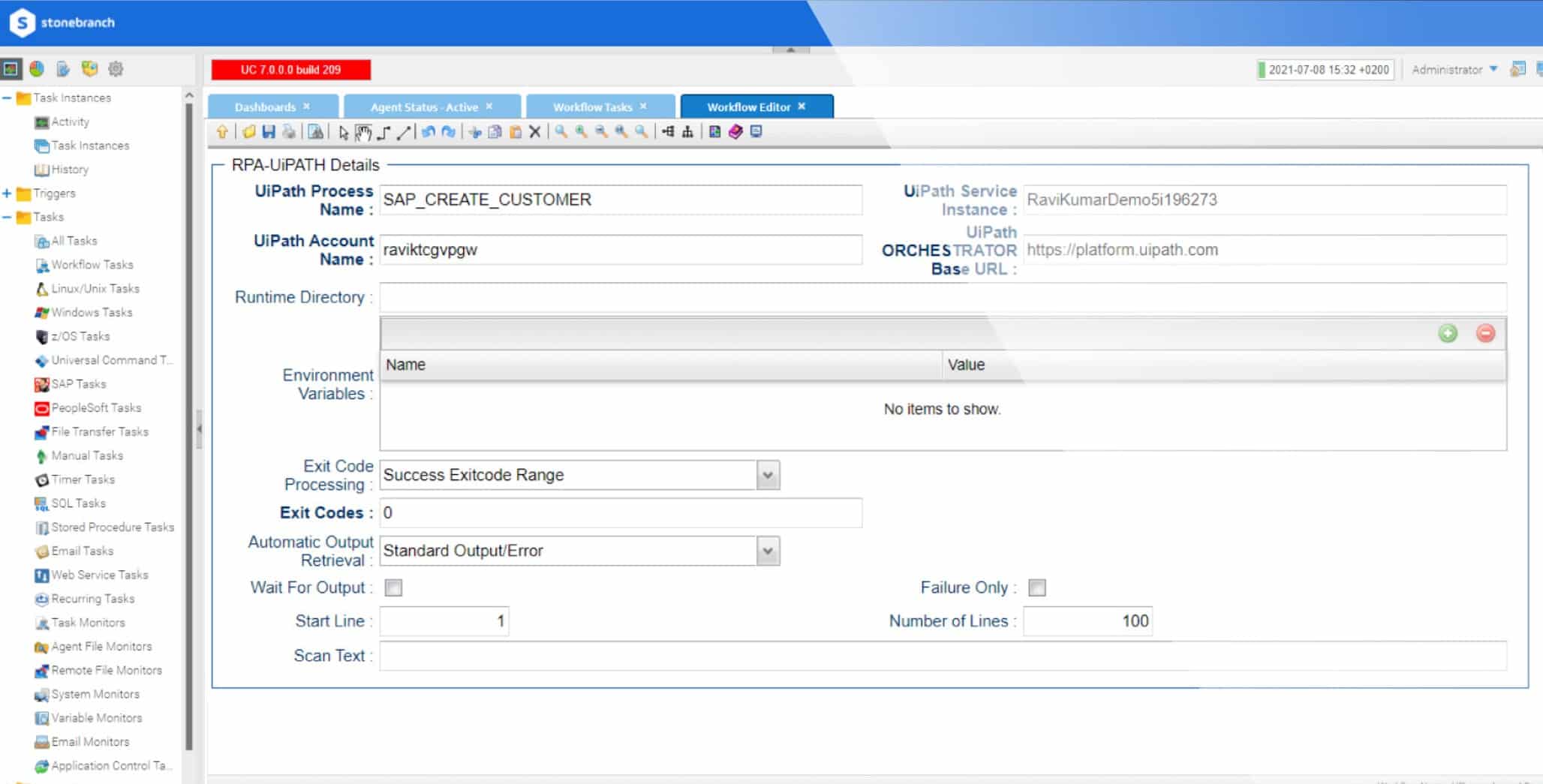Image resolution: width=1543 pixels, height=784 pixels.
Task: Sort by the Name column header
Action: tap(661, 365)
